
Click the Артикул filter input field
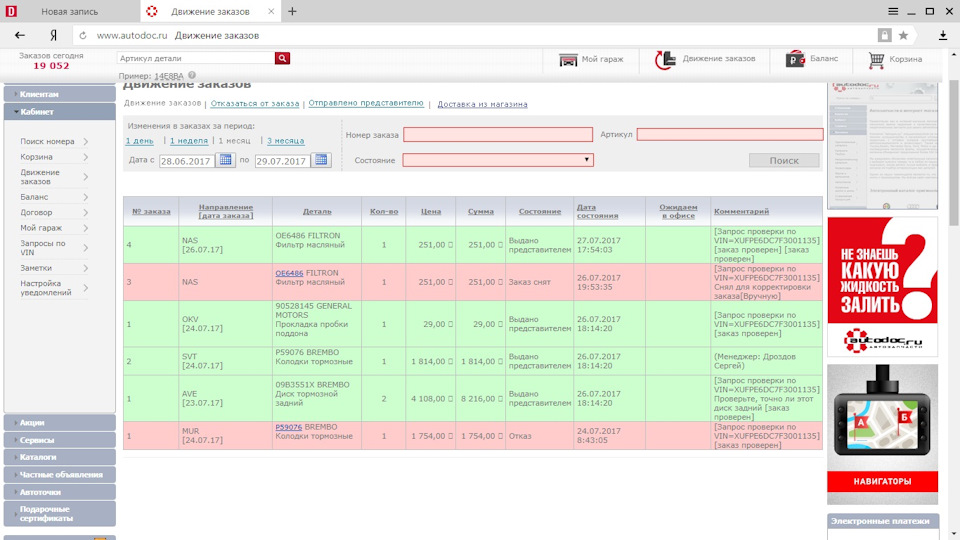click(x=730, y=134)
